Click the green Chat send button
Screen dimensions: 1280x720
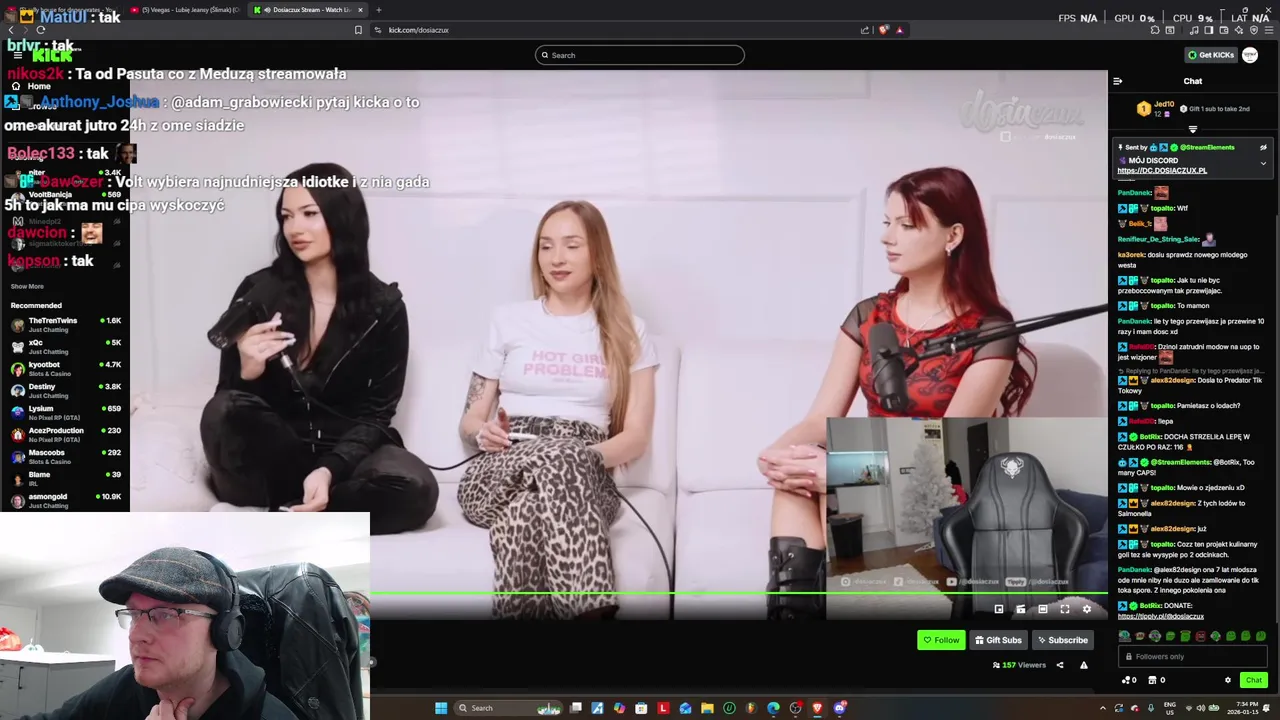pyautogui.click(x=1253, y=680)
